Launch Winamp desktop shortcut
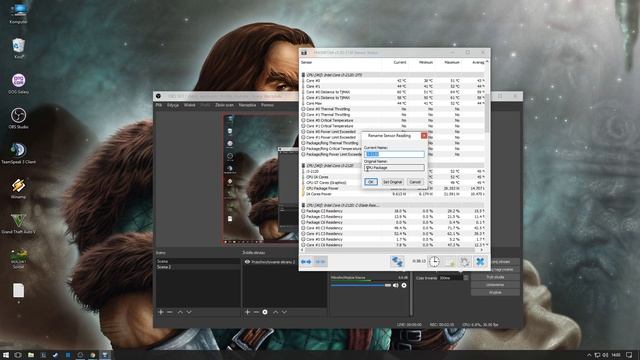640x360 pixels. click(18, 189)
